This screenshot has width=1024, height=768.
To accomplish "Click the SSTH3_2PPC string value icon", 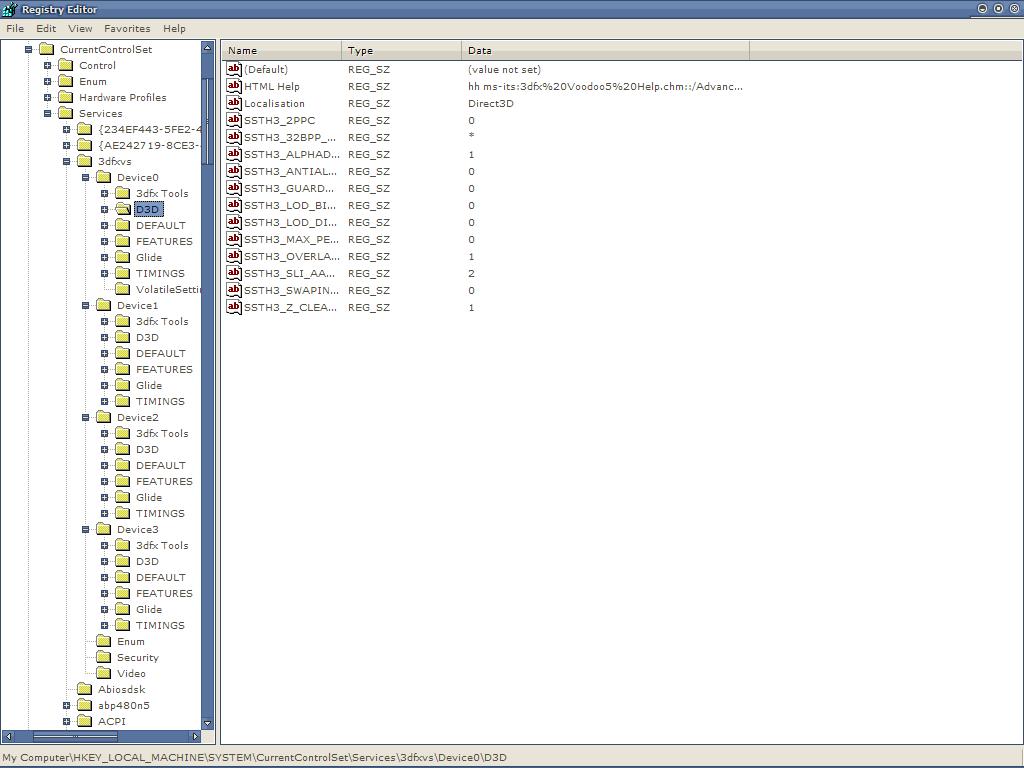I will pos(234,121).
